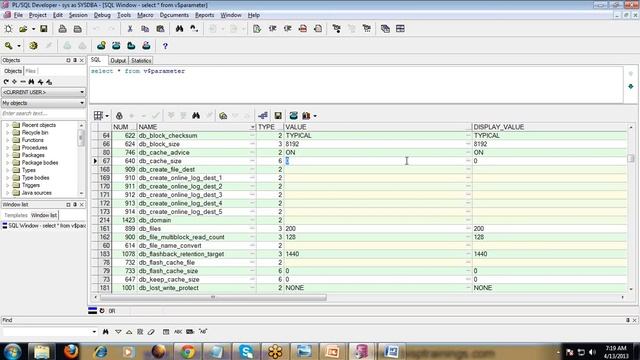Toggle the case-sensitive Ab option in Find bar
Screen dimensions: 640x360
coord(203,332)
